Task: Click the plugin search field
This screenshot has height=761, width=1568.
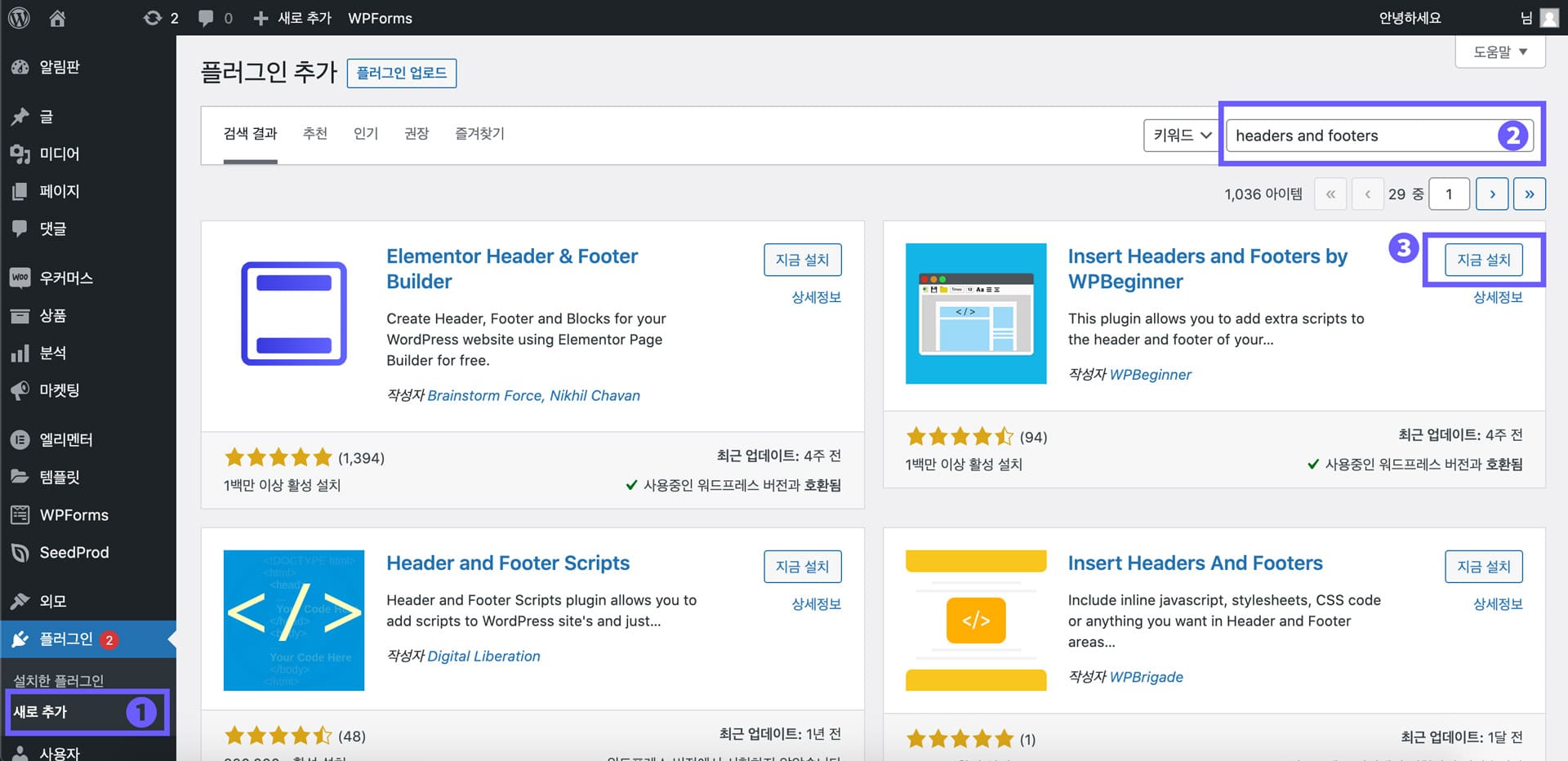Action: coord(1379,136)
